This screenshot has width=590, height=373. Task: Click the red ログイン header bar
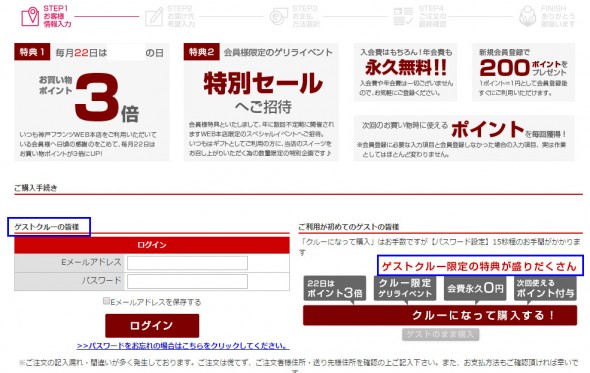point(152,245)
